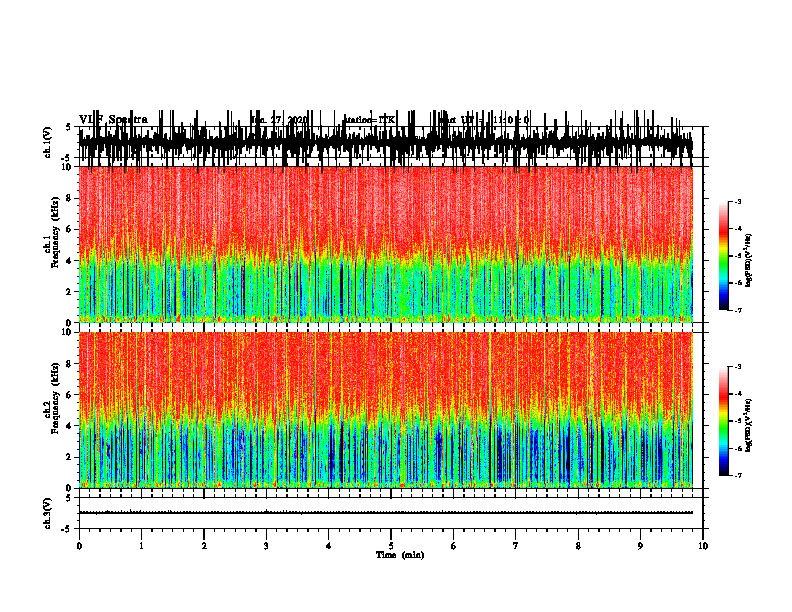Screen dimensions: 792x612
Task: Click the ch.1 color scale bar
Action: [x=724, y=256]
